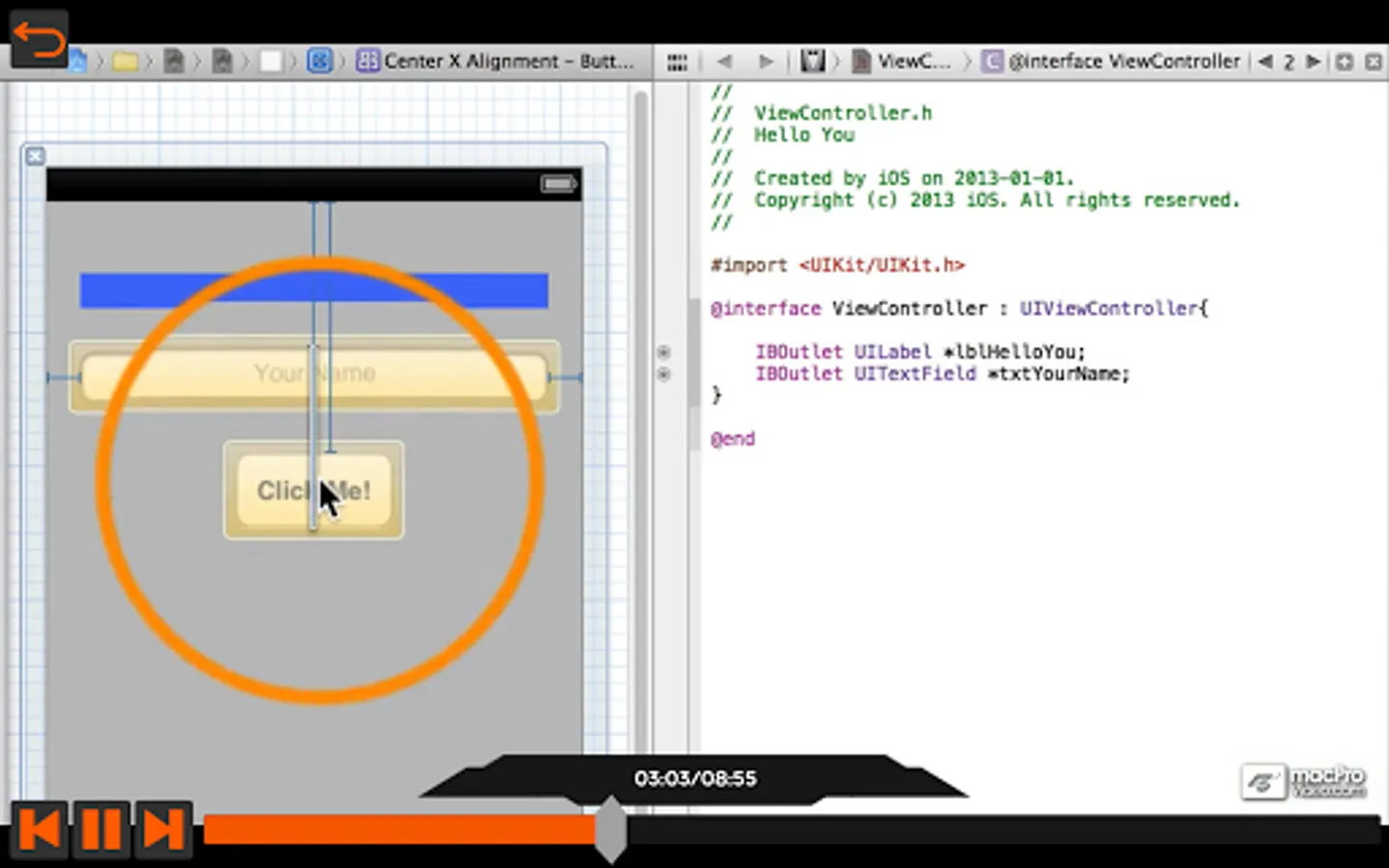Viewport: 1389px width, 868px height.
Task: Click the counterpart file right arrow
Action: 1314,61
